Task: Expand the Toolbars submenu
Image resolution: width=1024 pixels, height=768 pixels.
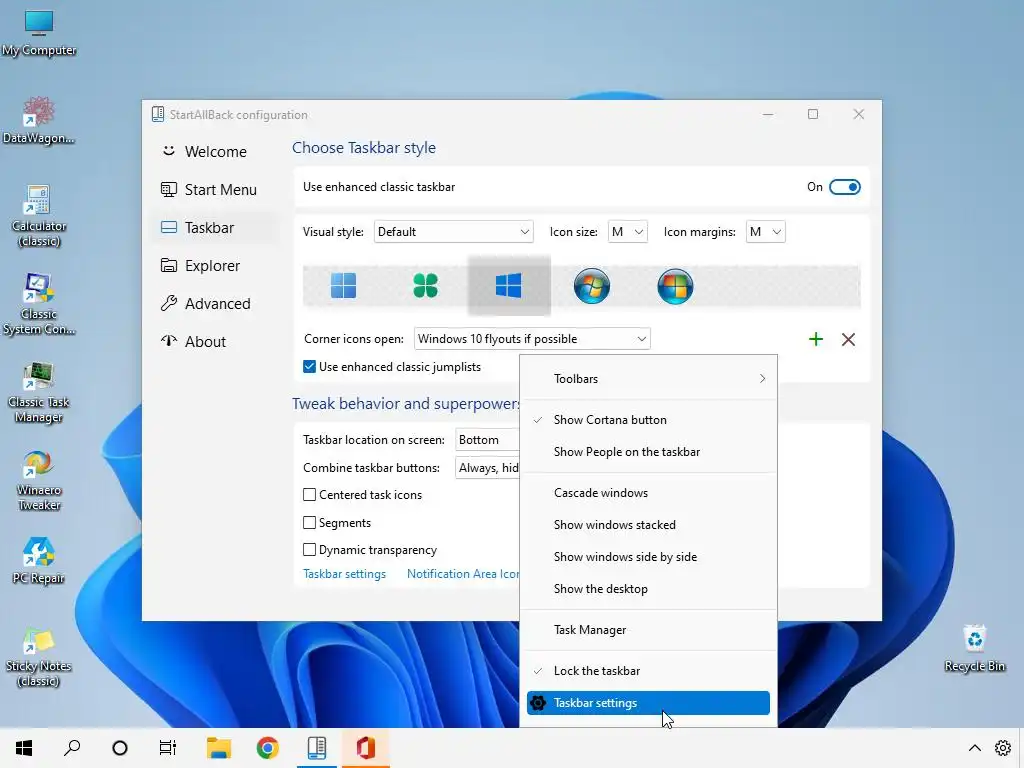Action: click(648, 379)
